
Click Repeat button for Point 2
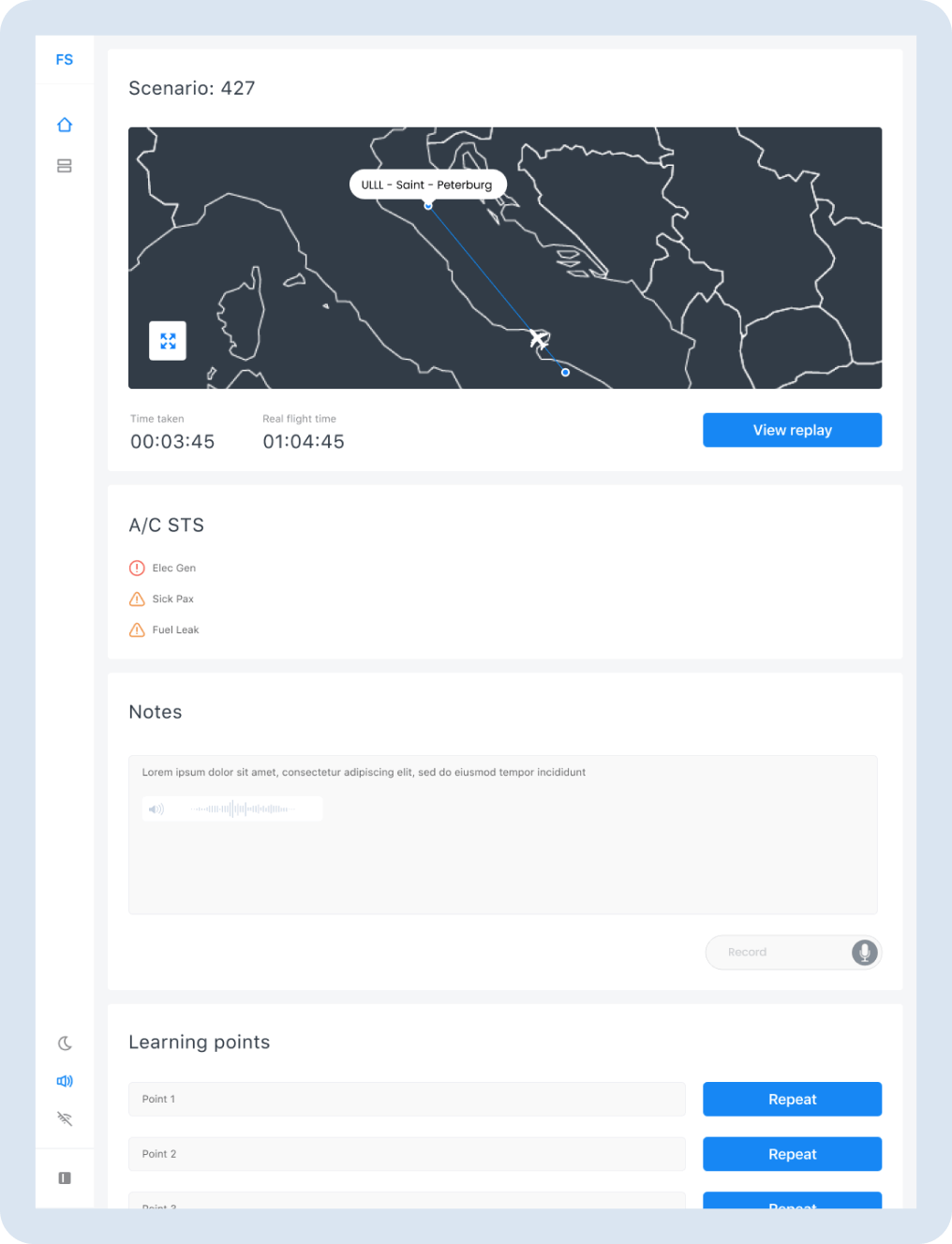(x=792, y=1154)
